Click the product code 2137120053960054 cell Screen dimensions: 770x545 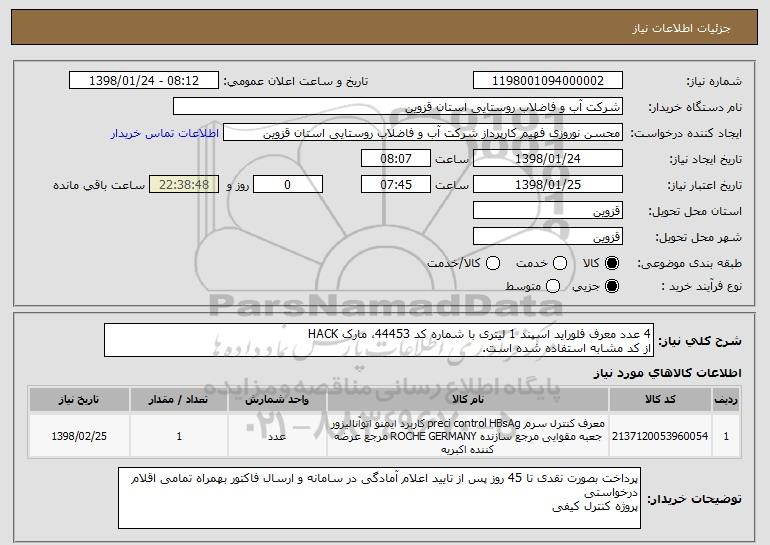(660, 436)
